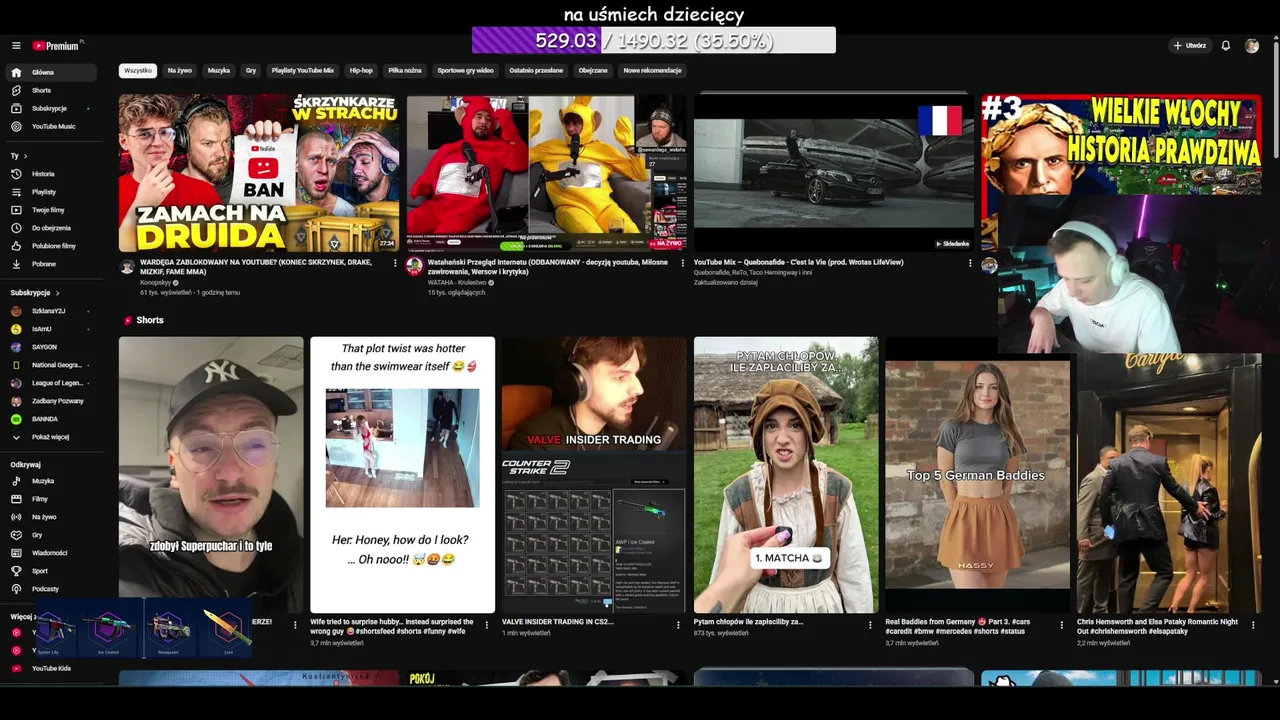Screen dimensions: 1280x720
Task: Select the Wszystko filter chip
Action: click(x=138, y=71)
